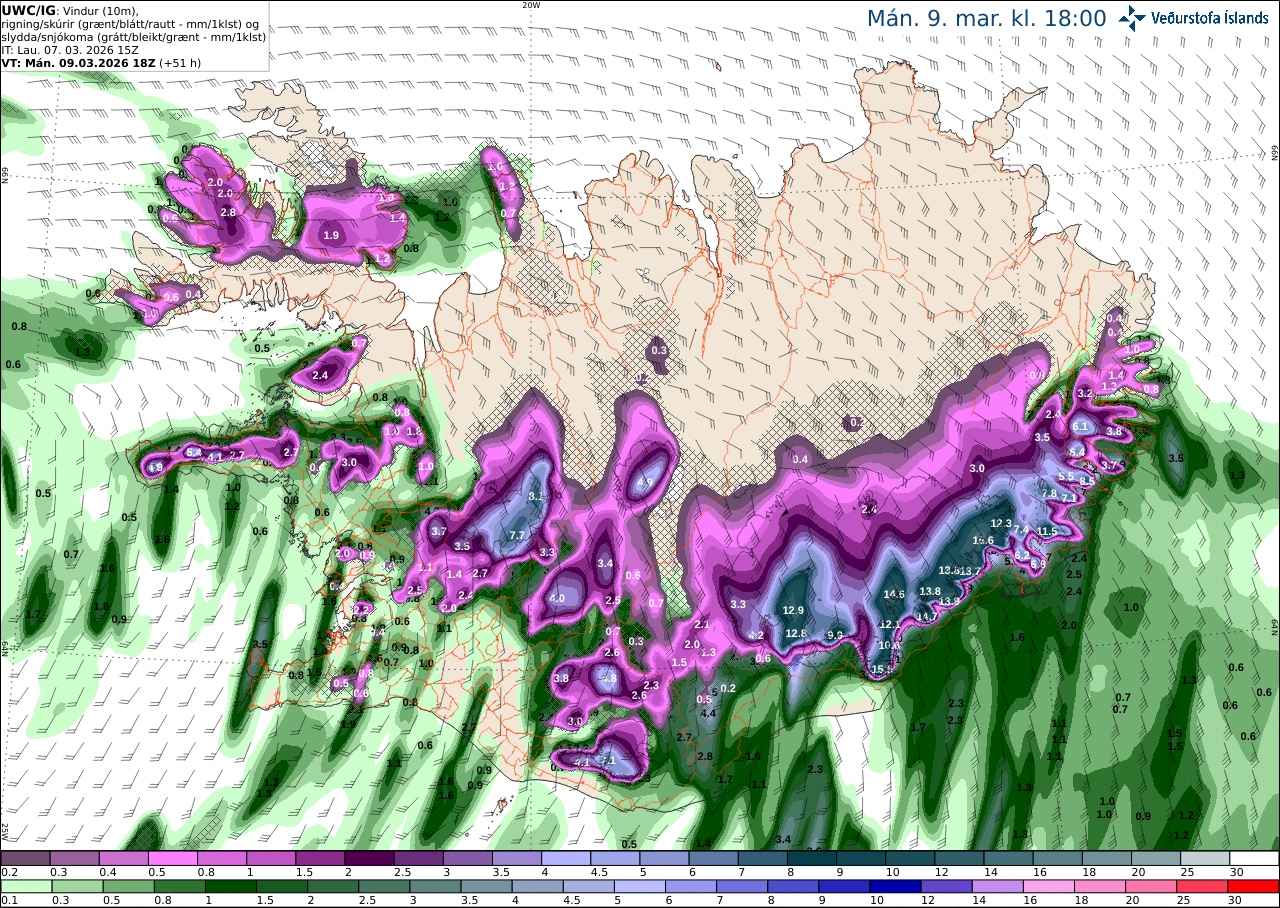The width and height of the screenshot is (1280, 908).
Task: Click the 9.9 precipitation value on map
Action: tap(835, 635)
